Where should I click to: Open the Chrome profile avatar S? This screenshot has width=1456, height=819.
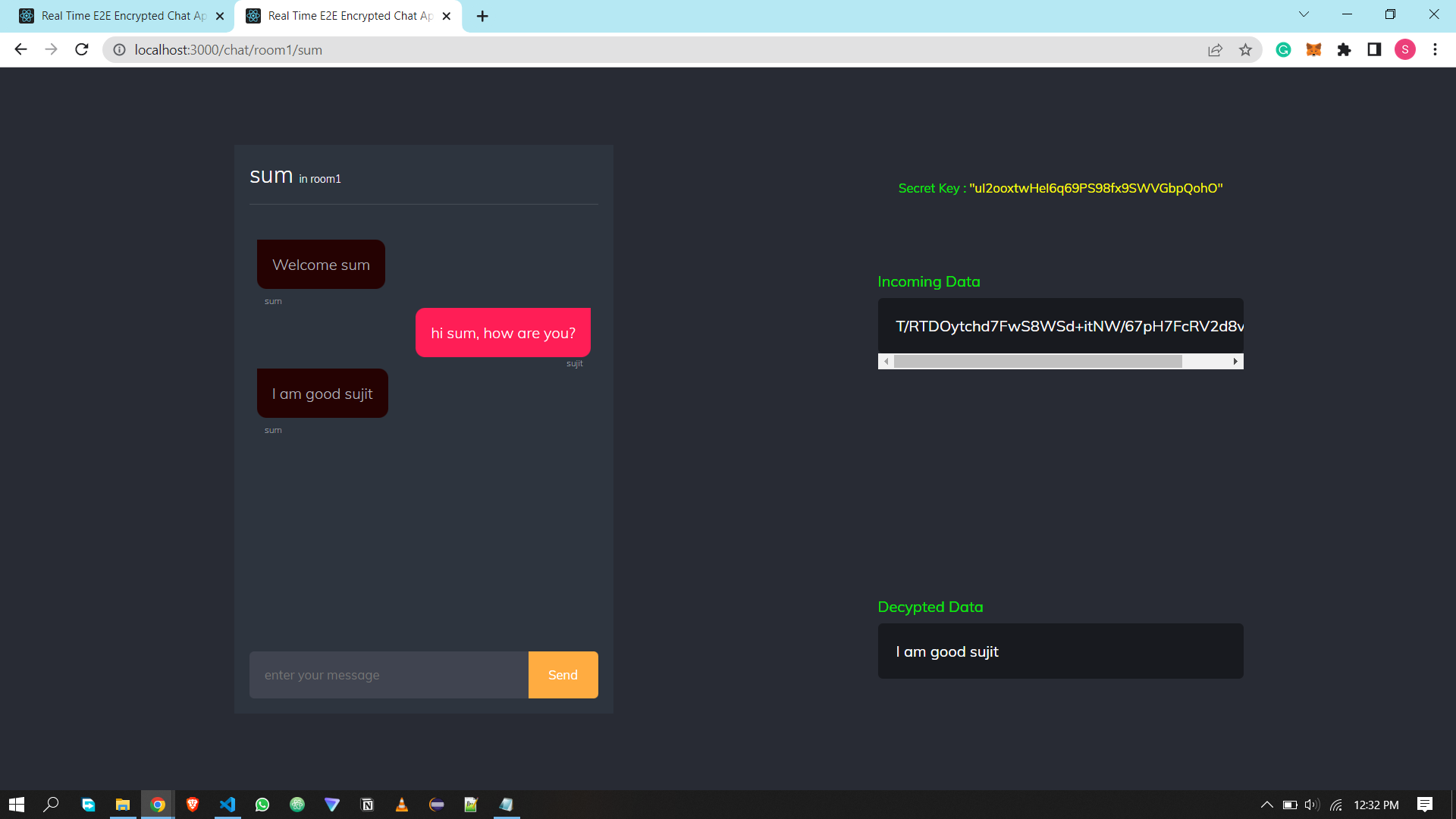click(1405, 50)
